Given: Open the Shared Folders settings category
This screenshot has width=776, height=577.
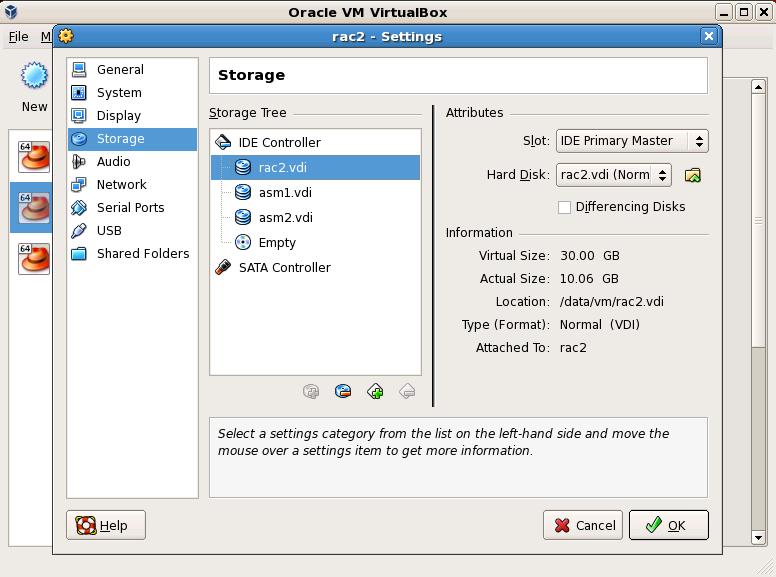Looking at the screenshot, I should click(x=142, y=253).
